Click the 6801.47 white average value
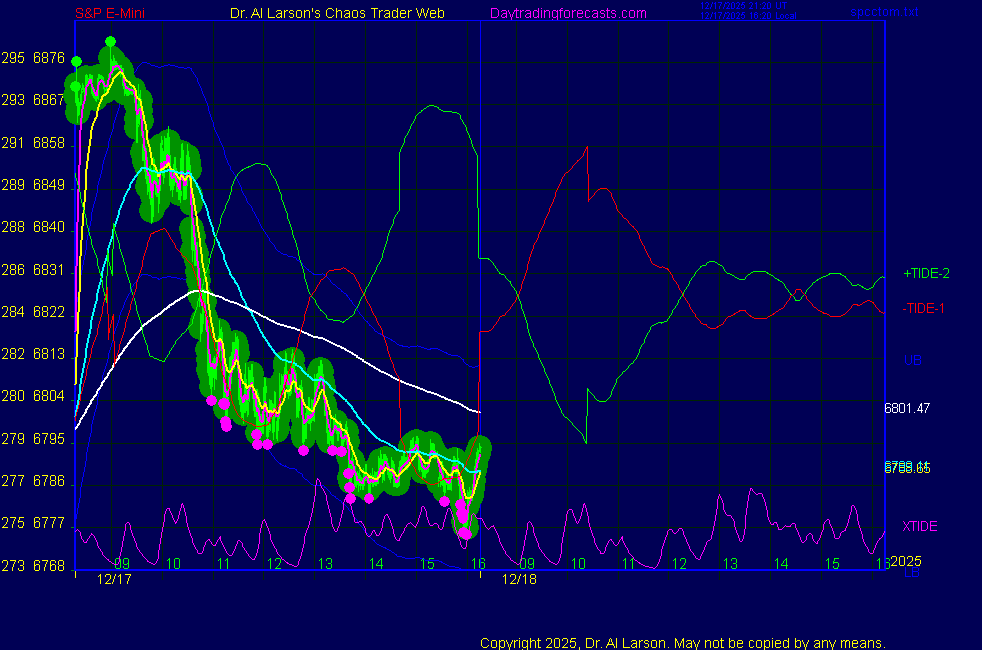This screenshot has height=650, width=982. [x=907, y=408]
